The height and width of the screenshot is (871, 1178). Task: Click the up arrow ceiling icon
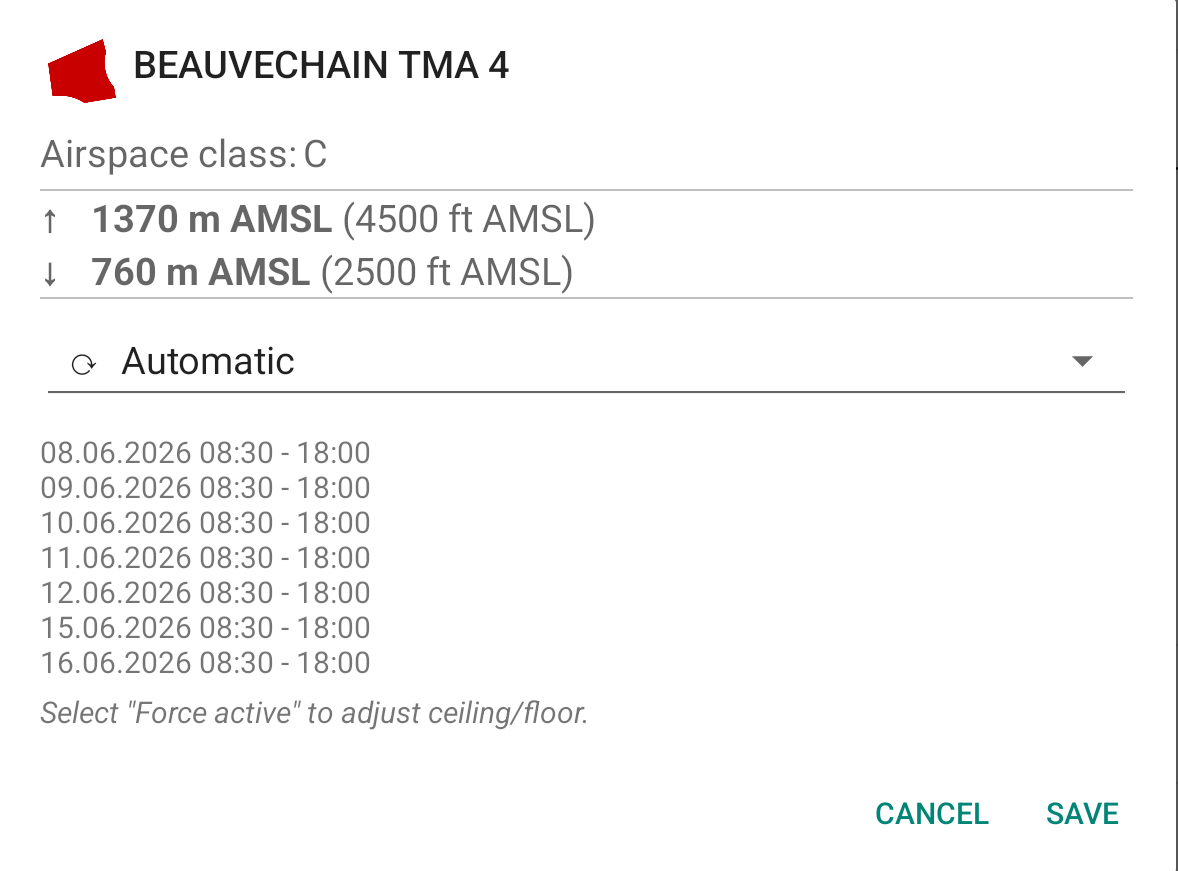click(x=50, y=221)
